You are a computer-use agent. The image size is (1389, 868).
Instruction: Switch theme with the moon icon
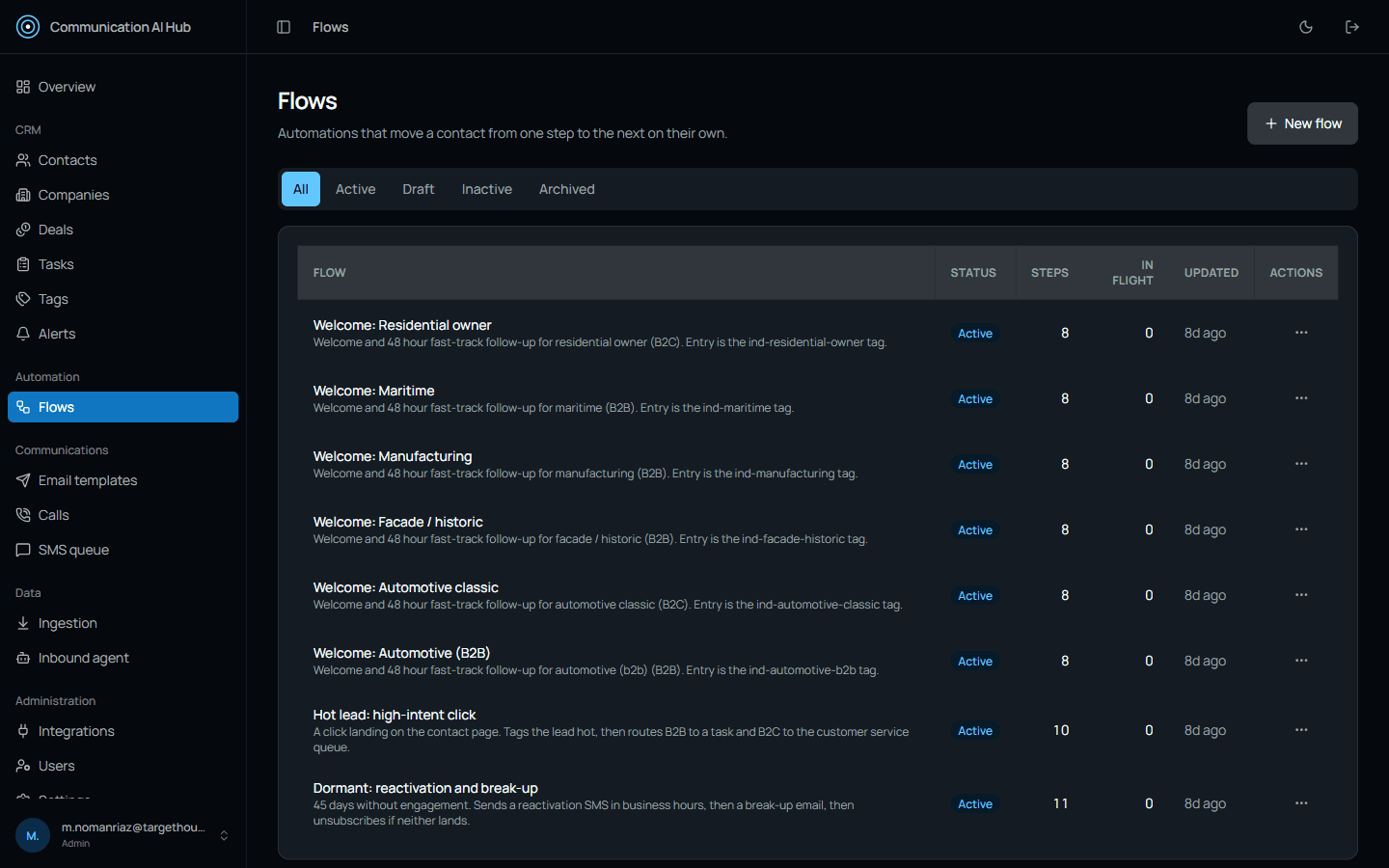tap(1306, 27)
